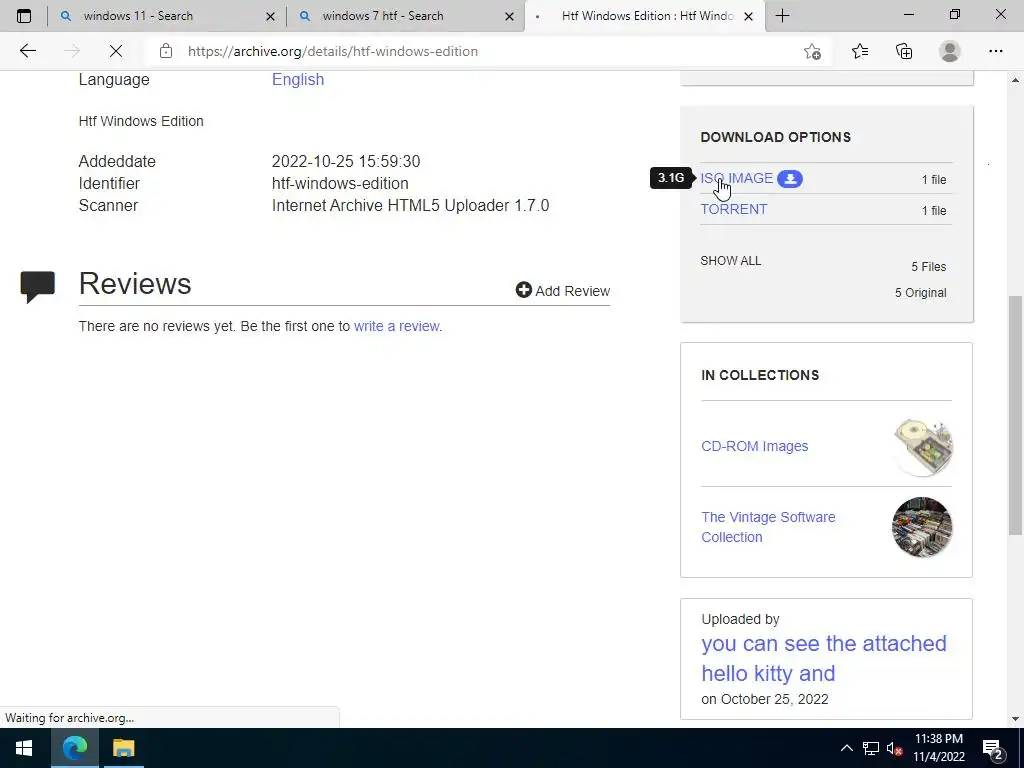The image size is (1024, 768).
Task: Open Settings and more menu
Action: (x=995, y=51)
